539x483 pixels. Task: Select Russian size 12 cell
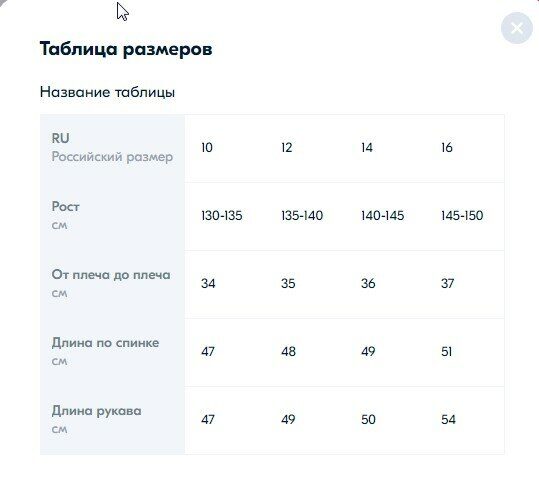(287, 147)
